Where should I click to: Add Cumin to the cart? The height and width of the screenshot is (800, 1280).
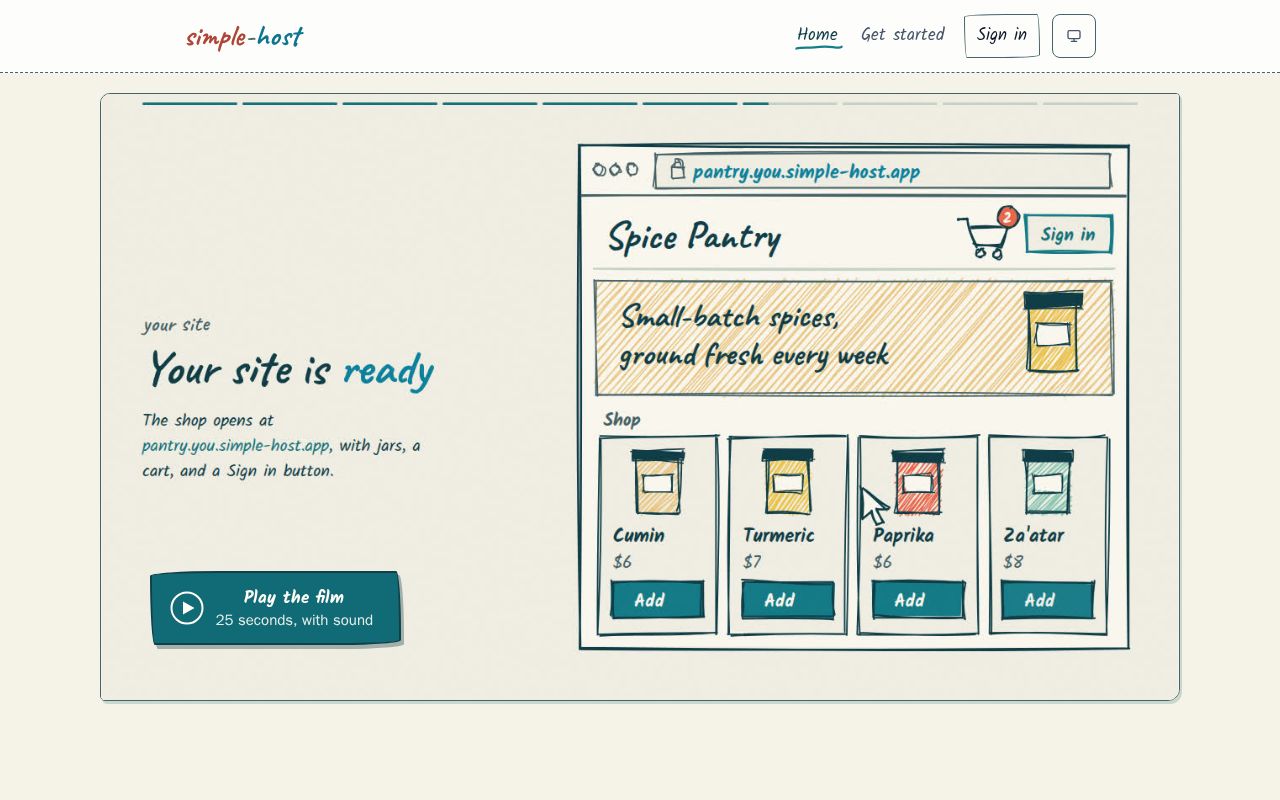[657, 600]
